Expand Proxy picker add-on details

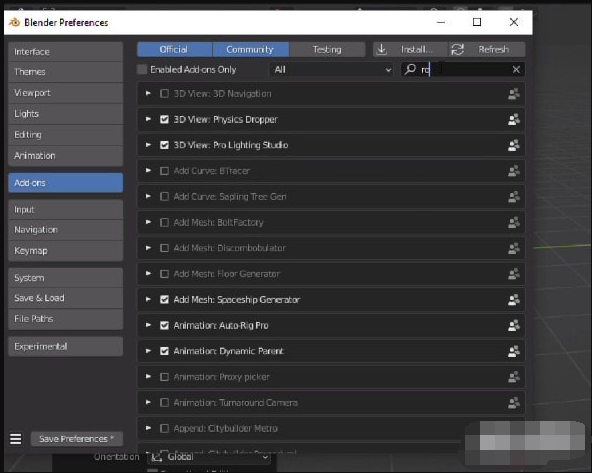pos(148,376)
